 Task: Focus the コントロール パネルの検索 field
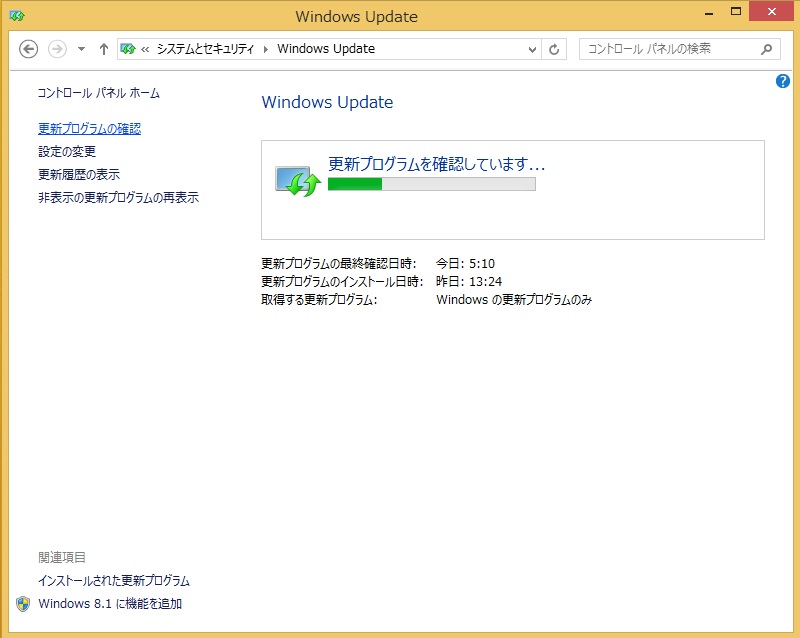(665, 49)
